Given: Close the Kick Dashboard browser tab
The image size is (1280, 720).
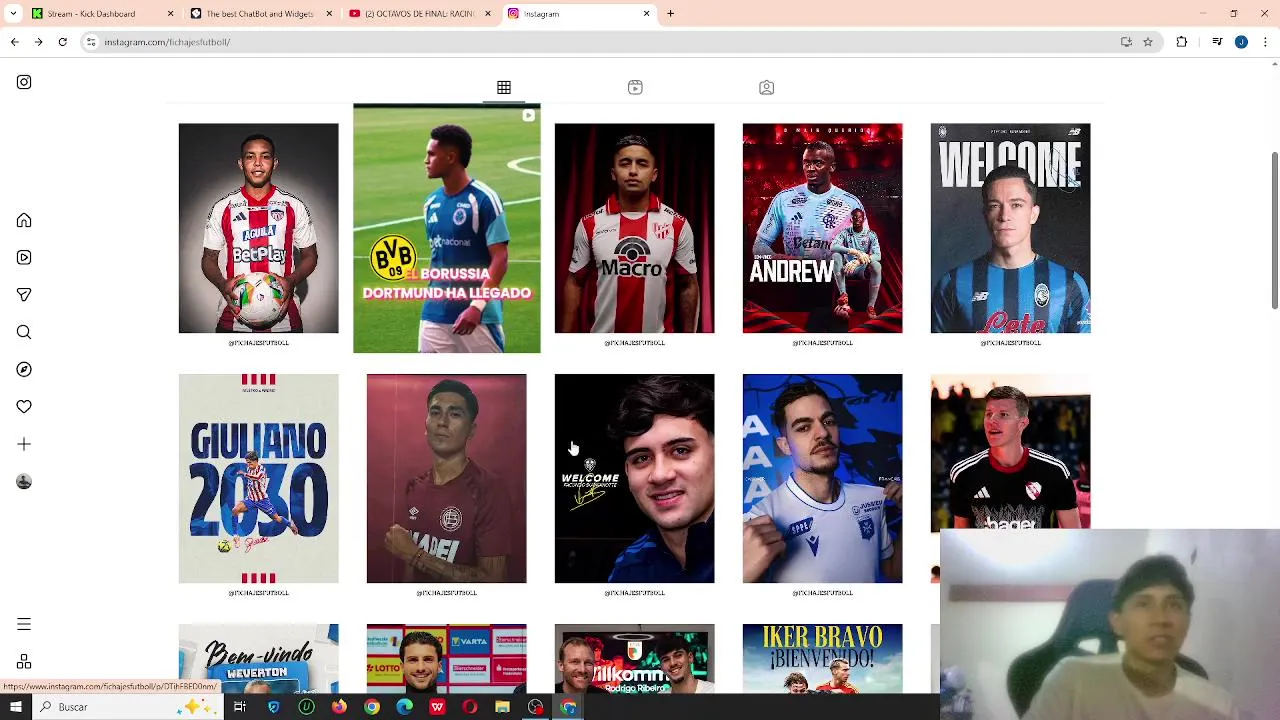Looking at the screenshot, I should (170, 14).
